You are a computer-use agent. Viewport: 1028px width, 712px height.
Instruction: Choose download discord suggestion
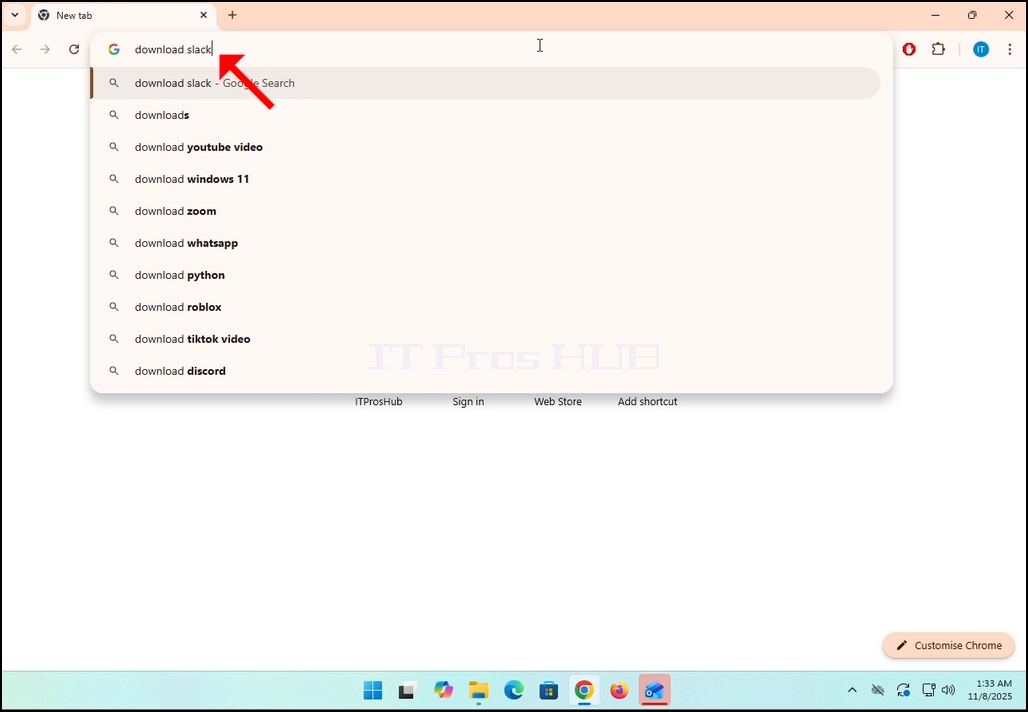click(x=485, y=371)
